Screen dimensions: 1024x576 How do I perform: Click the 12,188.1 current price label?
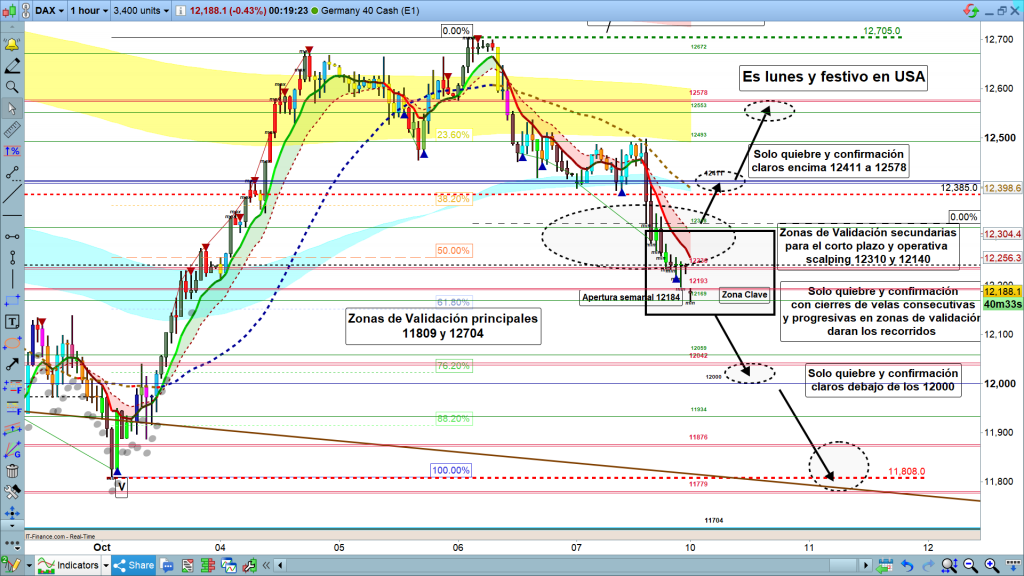pos(1003,291)
